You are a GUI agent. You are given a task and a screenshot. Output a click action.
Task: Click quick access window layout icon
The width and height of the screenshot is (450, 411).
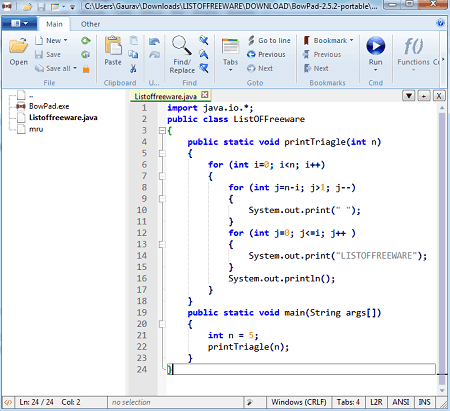55,6
